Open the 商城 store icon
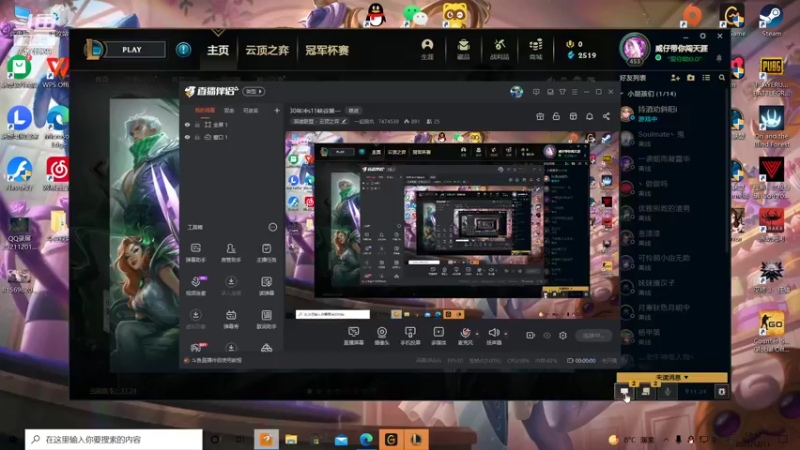 [536, 49]
